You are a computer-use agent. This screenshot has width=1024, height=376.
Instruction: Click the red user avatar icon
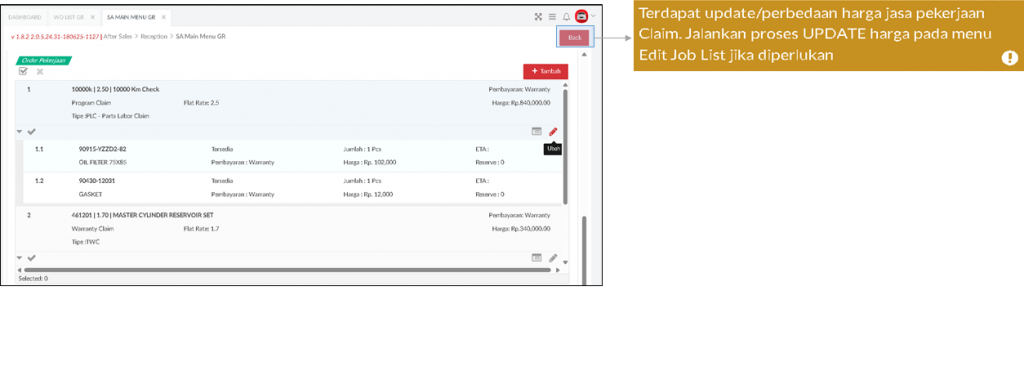tap(581, 16)
